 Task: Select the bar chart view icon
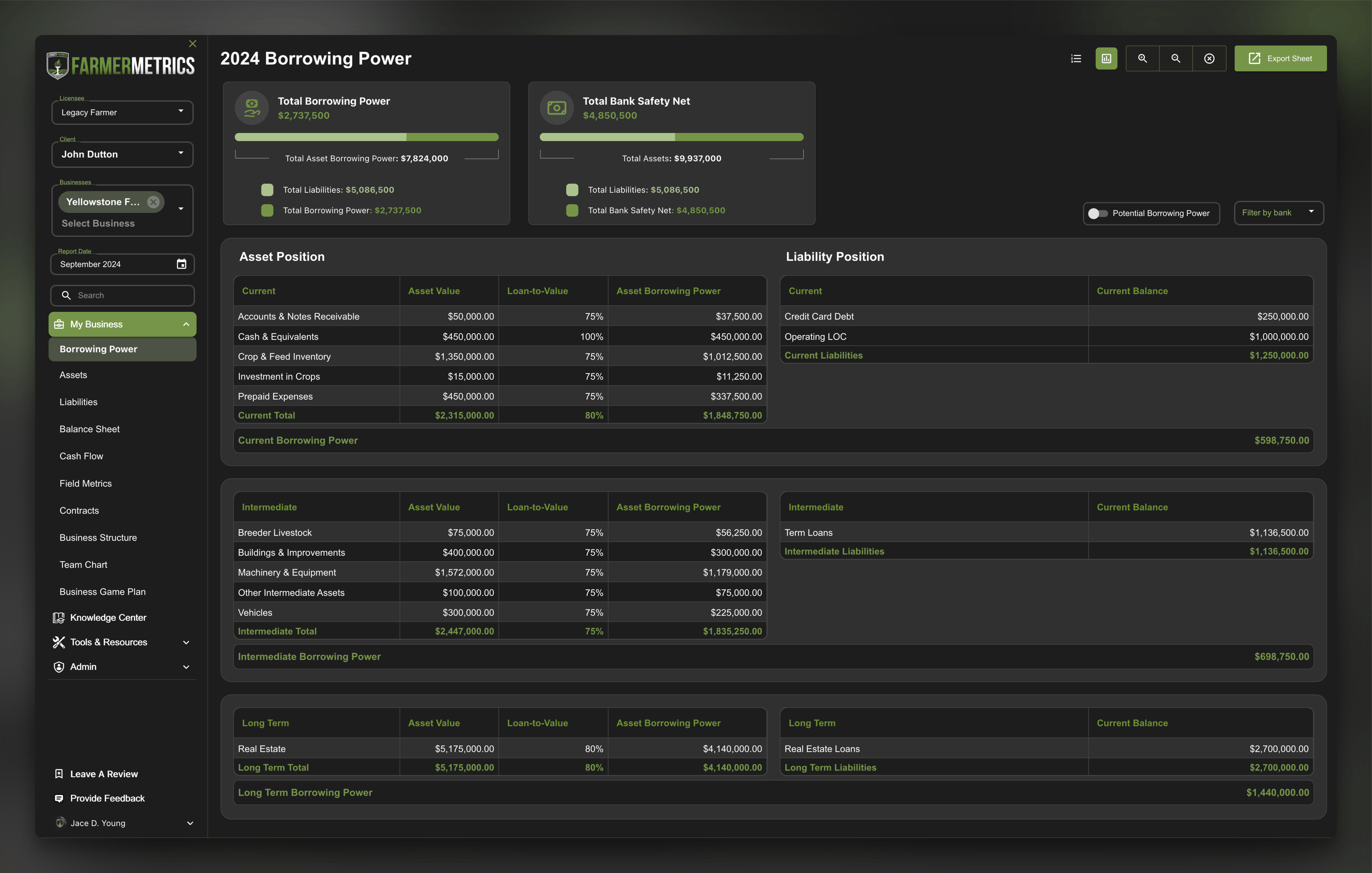click(x=1106, y=59)
